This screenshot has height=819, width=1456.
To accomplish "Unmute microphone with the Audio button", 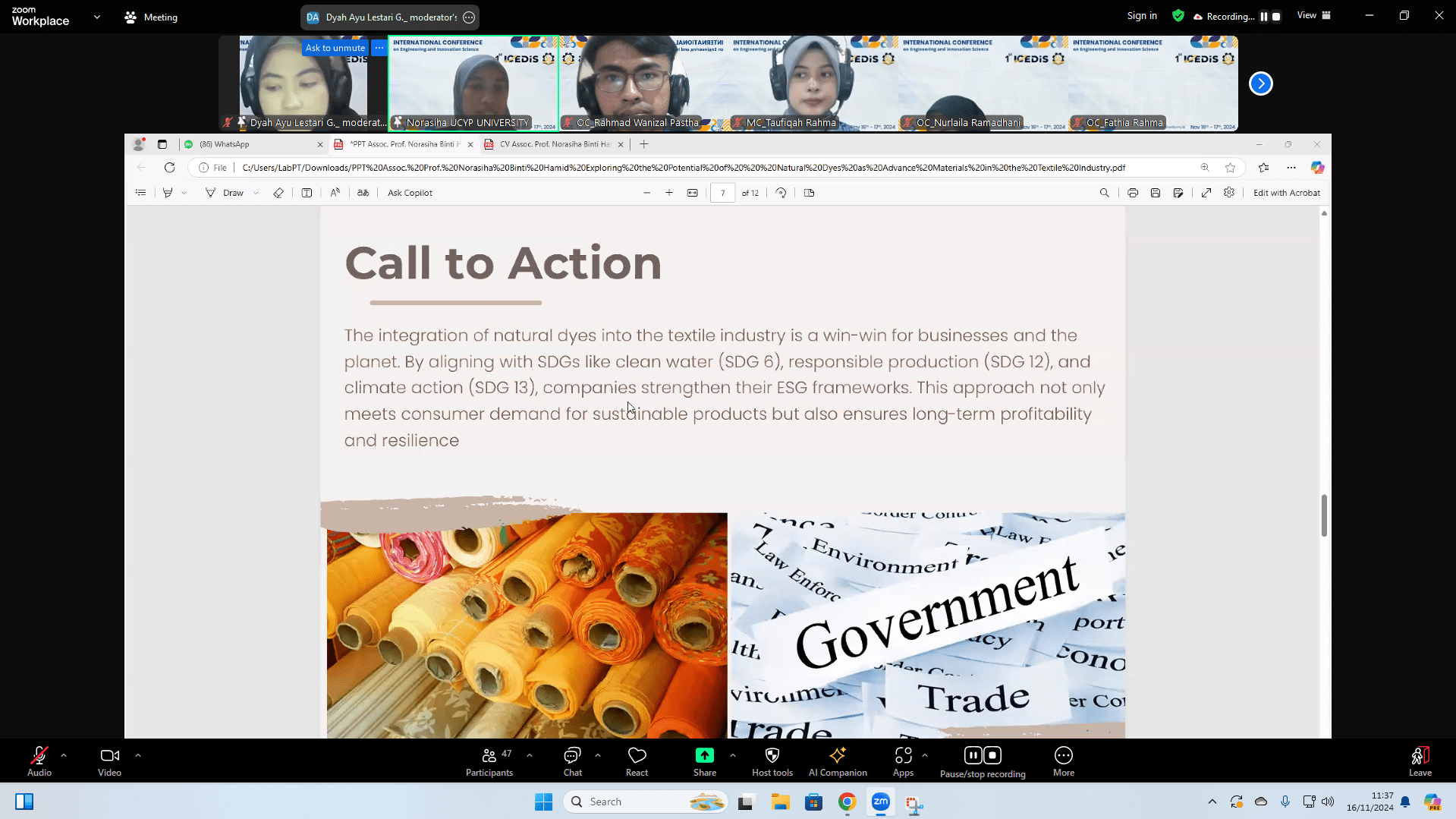I will click(x=39, y=761).
